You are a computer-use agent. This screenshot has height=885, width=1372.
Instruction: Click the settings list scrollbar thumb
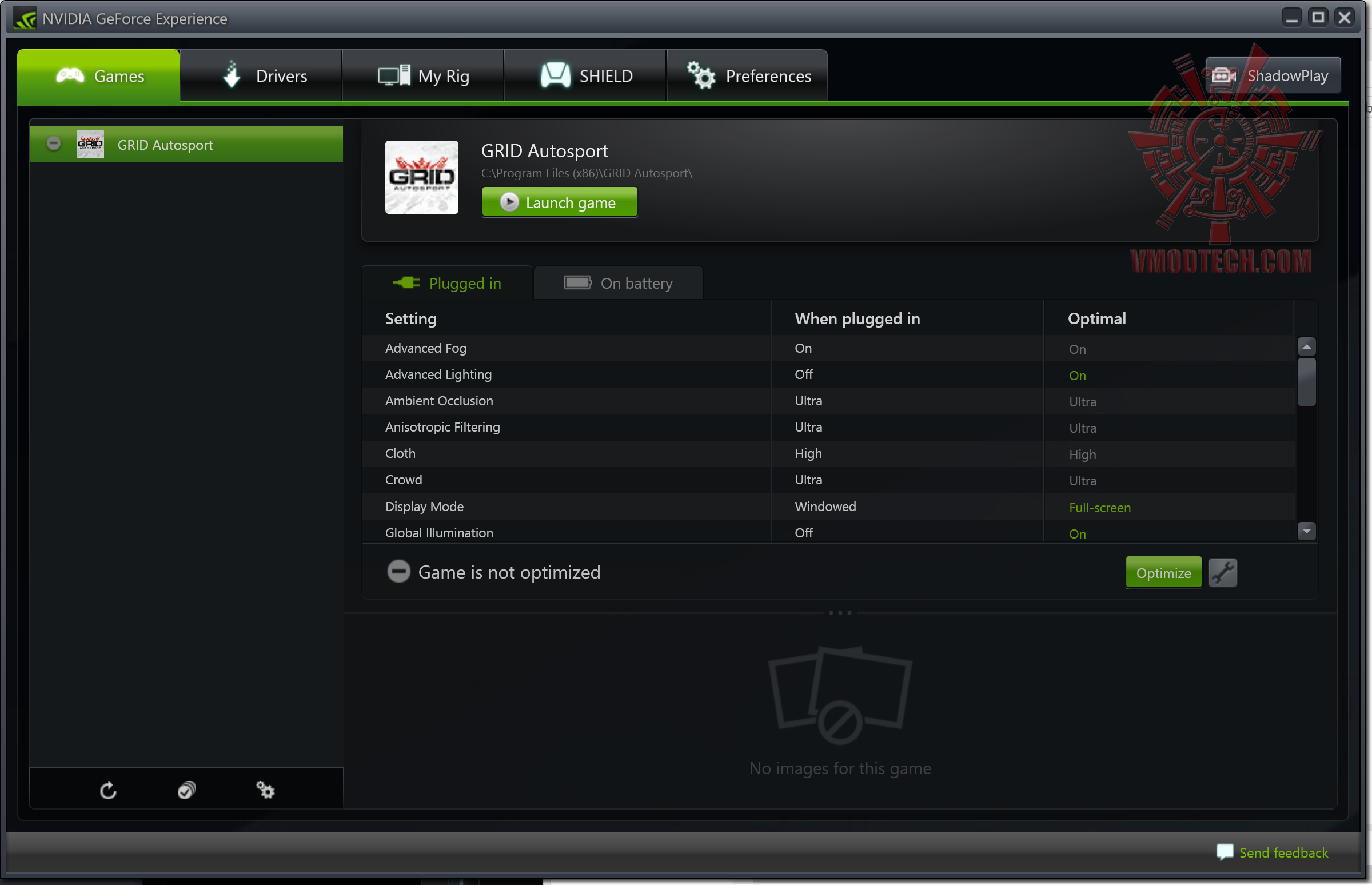coord(1306,382)
